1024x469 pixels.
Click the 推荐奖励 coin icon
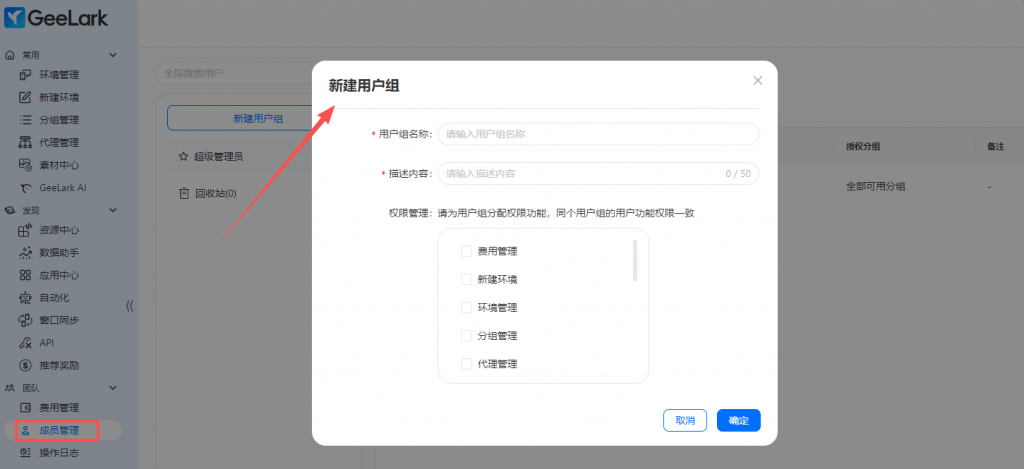(x=26, y=365)
